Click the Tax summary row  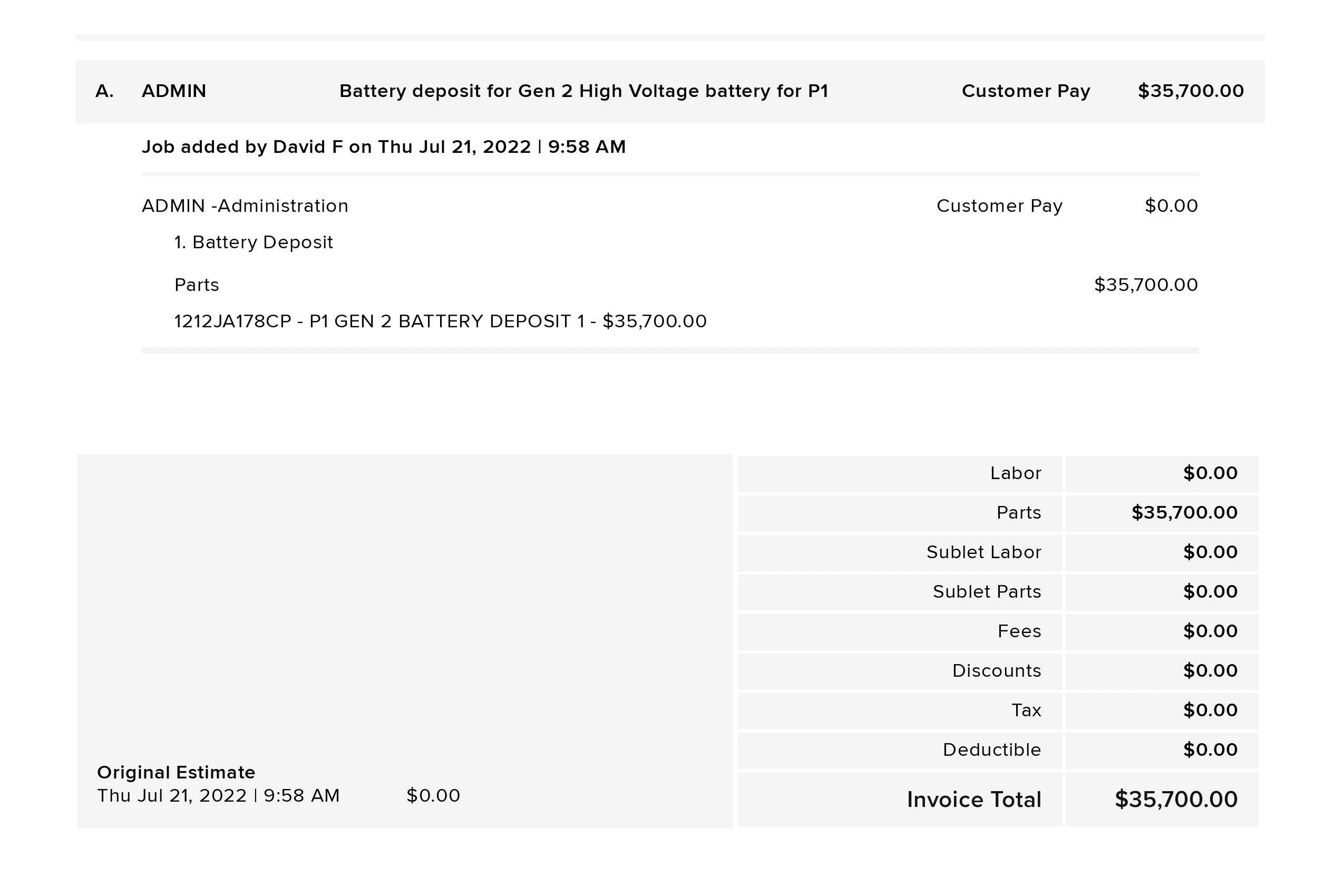pos(998,710)
